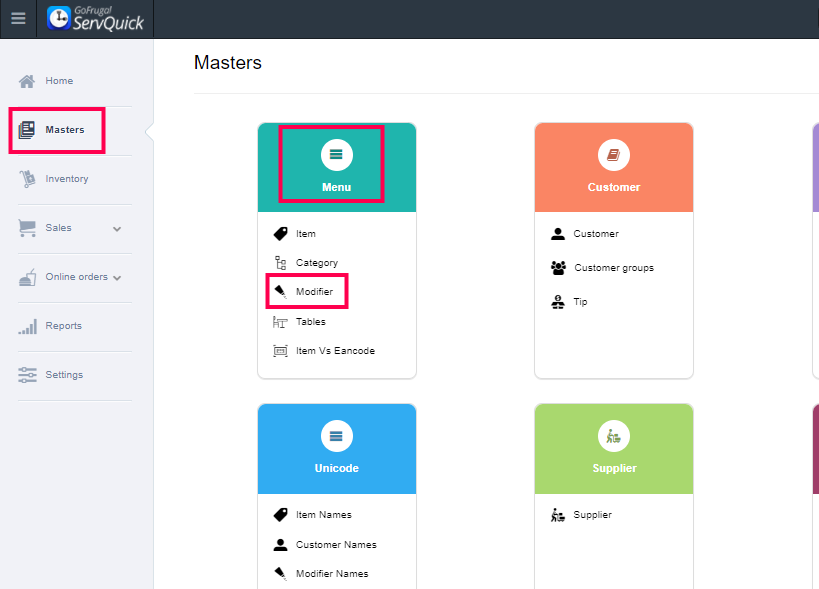Open Reports in sidebar
The height and width of the screenshot is (589, 819).
click(64, 326)
